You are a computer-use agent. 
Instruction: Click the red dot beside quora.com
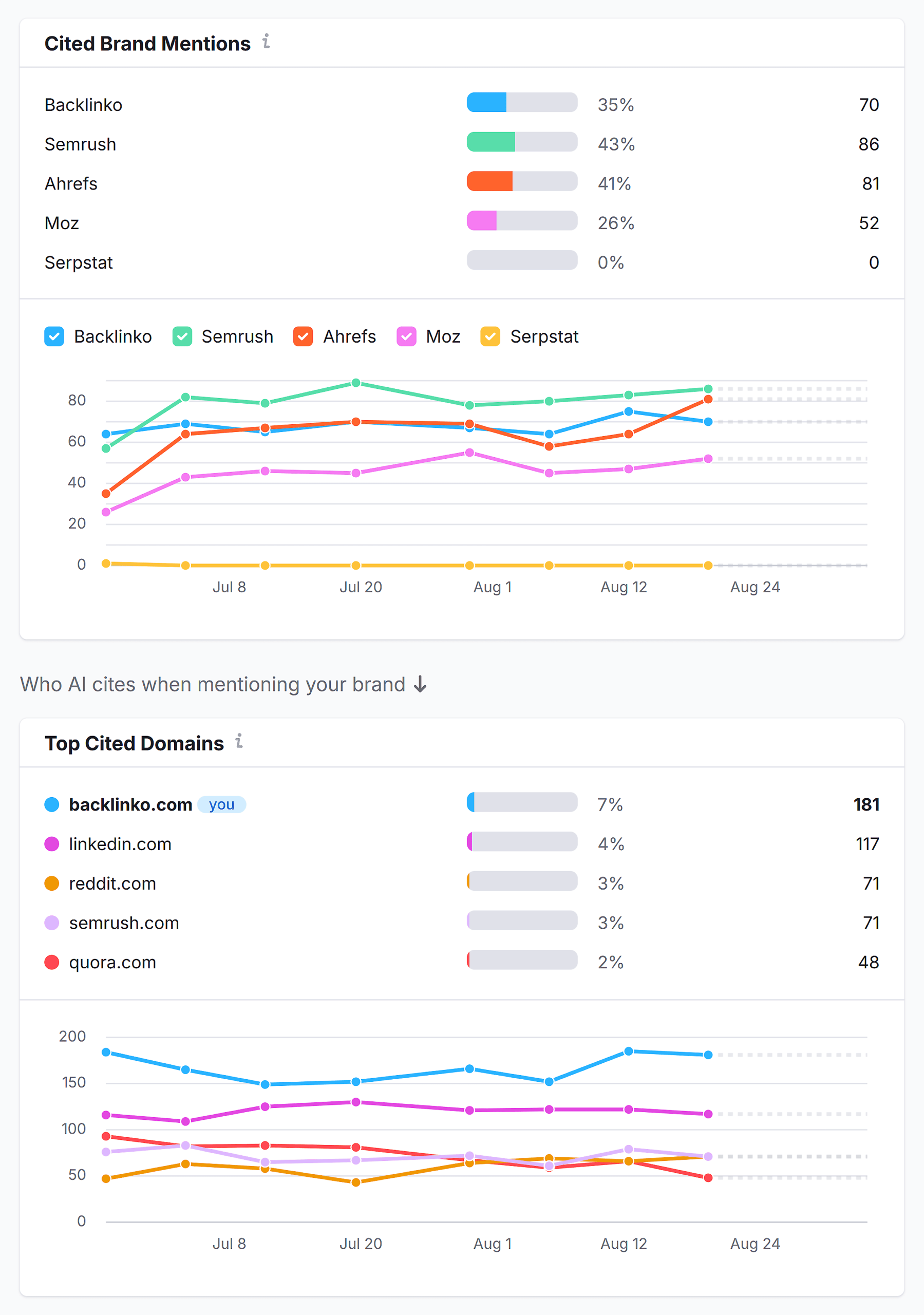[x=52, y=962]
